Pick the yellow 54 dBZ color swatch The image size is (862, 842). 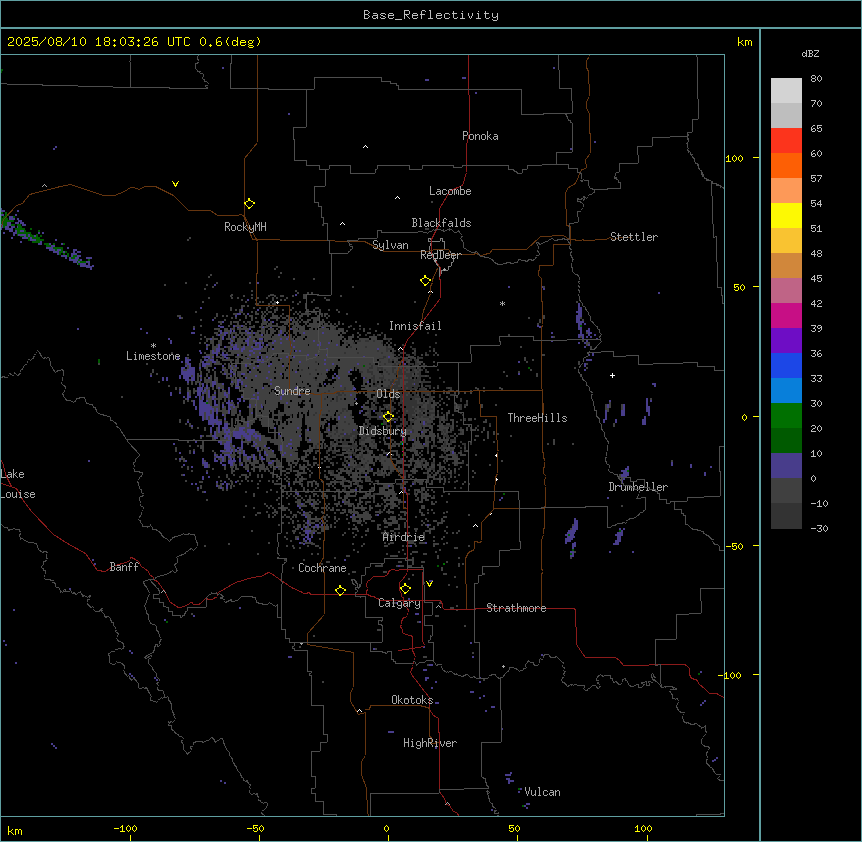(786, 215)
